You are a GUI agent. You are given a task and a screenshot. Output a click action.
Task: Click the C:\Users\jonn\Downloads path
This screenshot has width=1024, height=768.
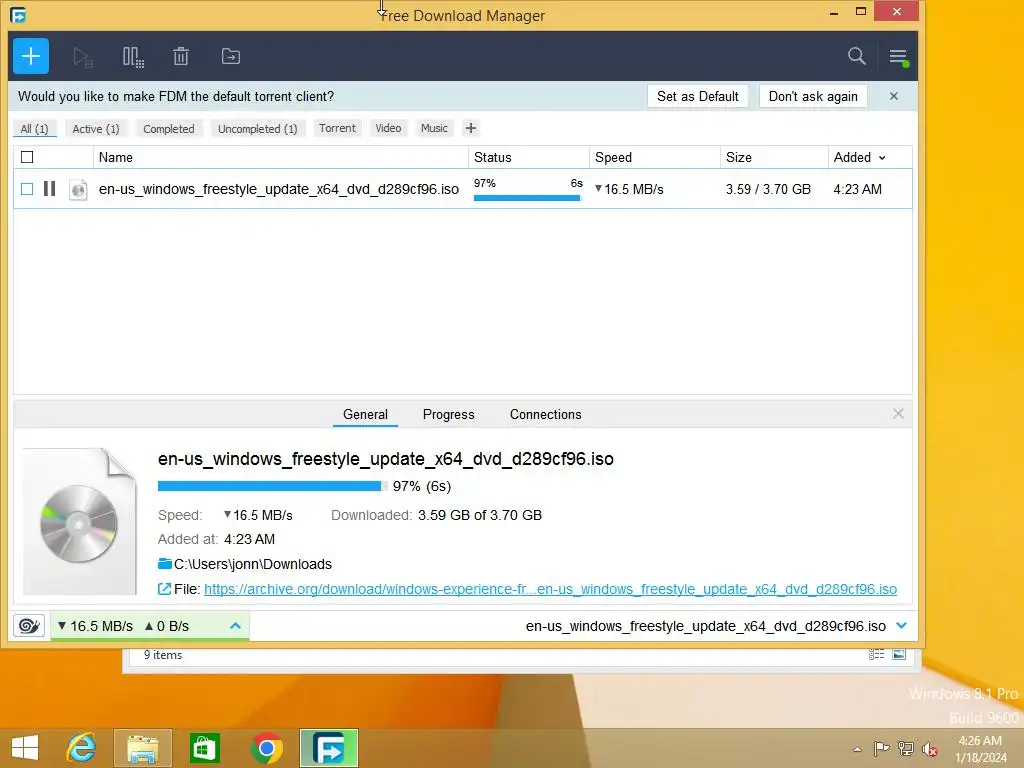[x=253, y=564]
